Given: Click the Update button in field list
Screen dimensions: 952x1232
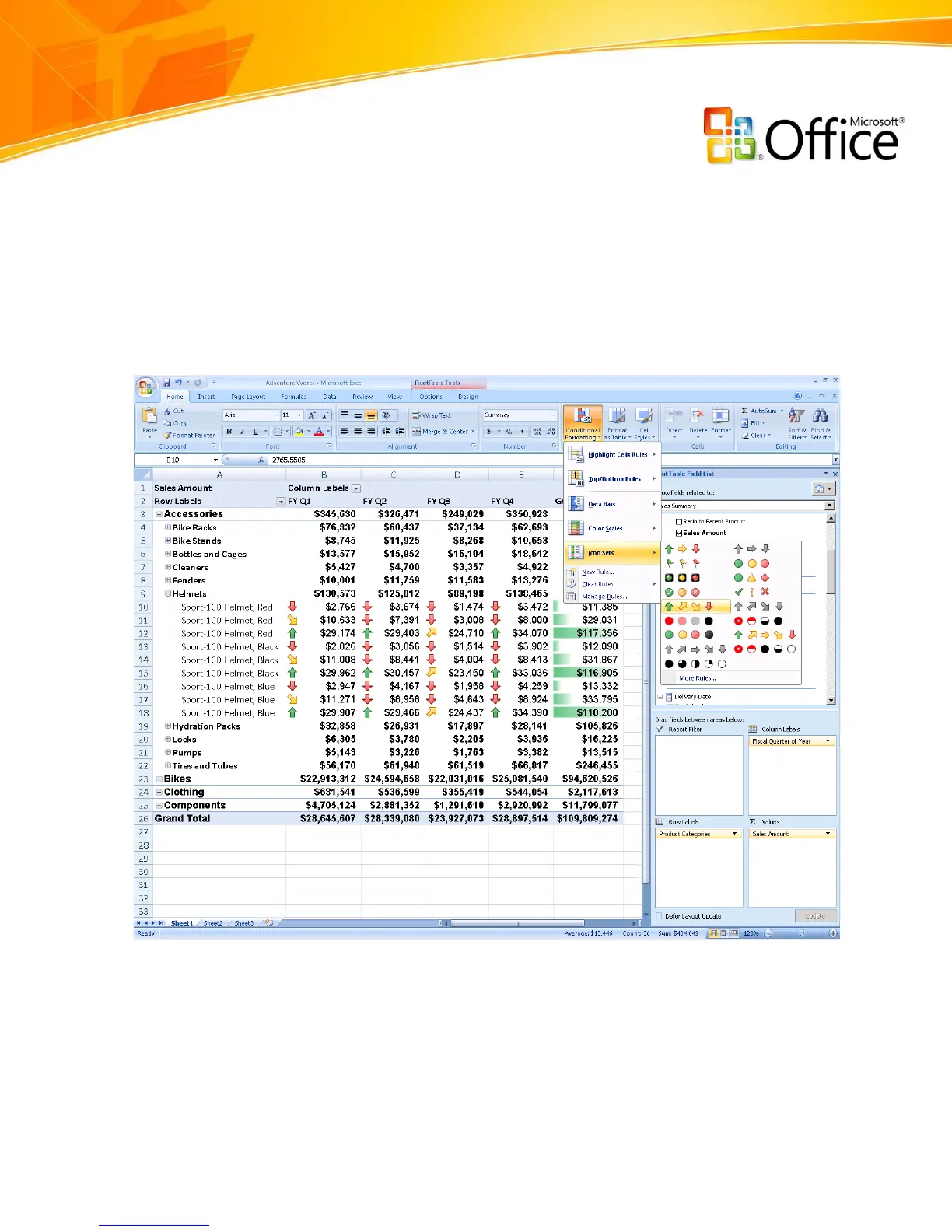Looking at the screenshot, I should pyautogui.click(x=815, y=916).
